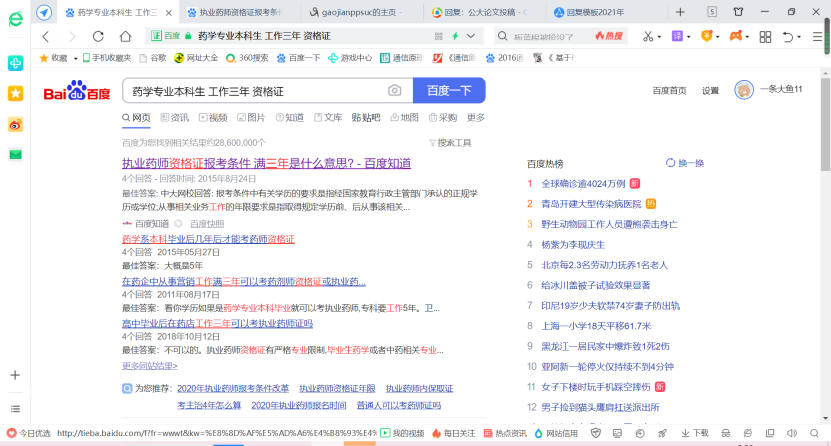Open a new tab with plus button

tap(680, 12)
